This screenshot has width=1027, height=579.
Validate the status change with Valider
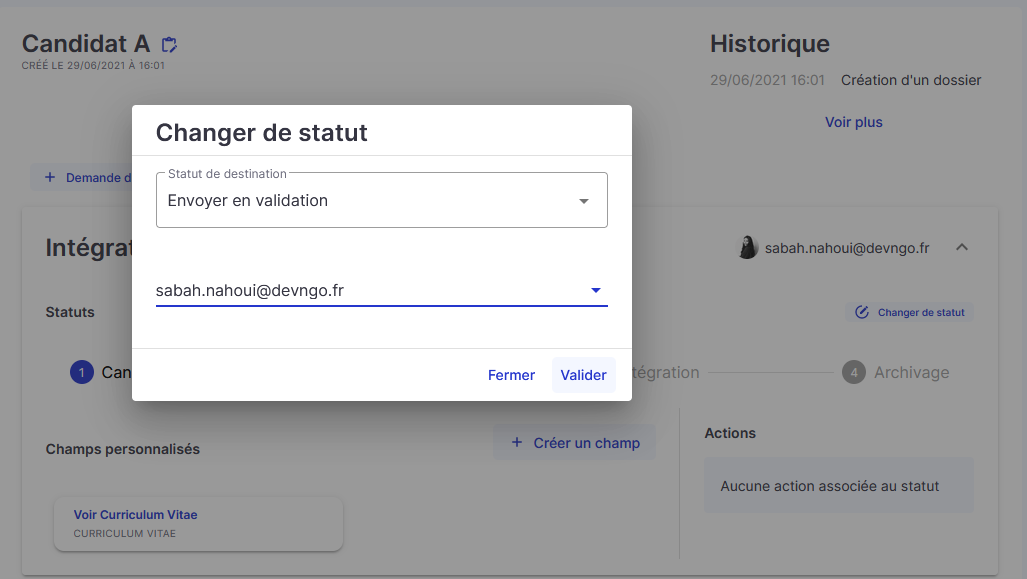click(583, 375)
